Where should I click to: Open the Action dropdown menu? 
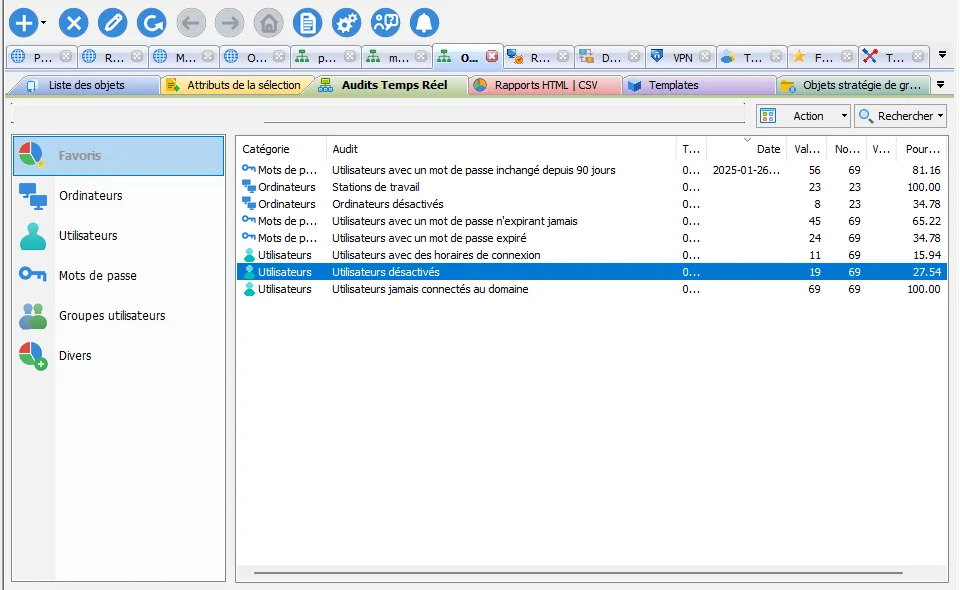[803, 116]
